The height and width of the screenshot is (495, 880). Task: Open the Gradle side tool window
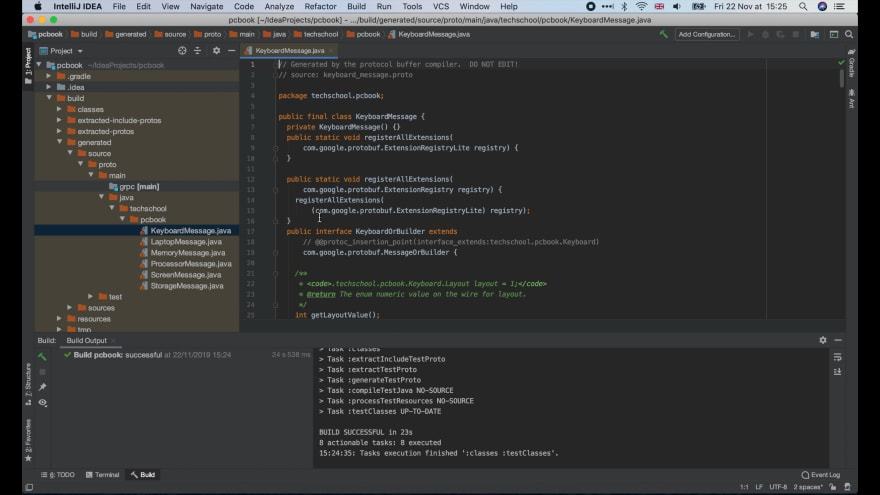pos(851,63)
